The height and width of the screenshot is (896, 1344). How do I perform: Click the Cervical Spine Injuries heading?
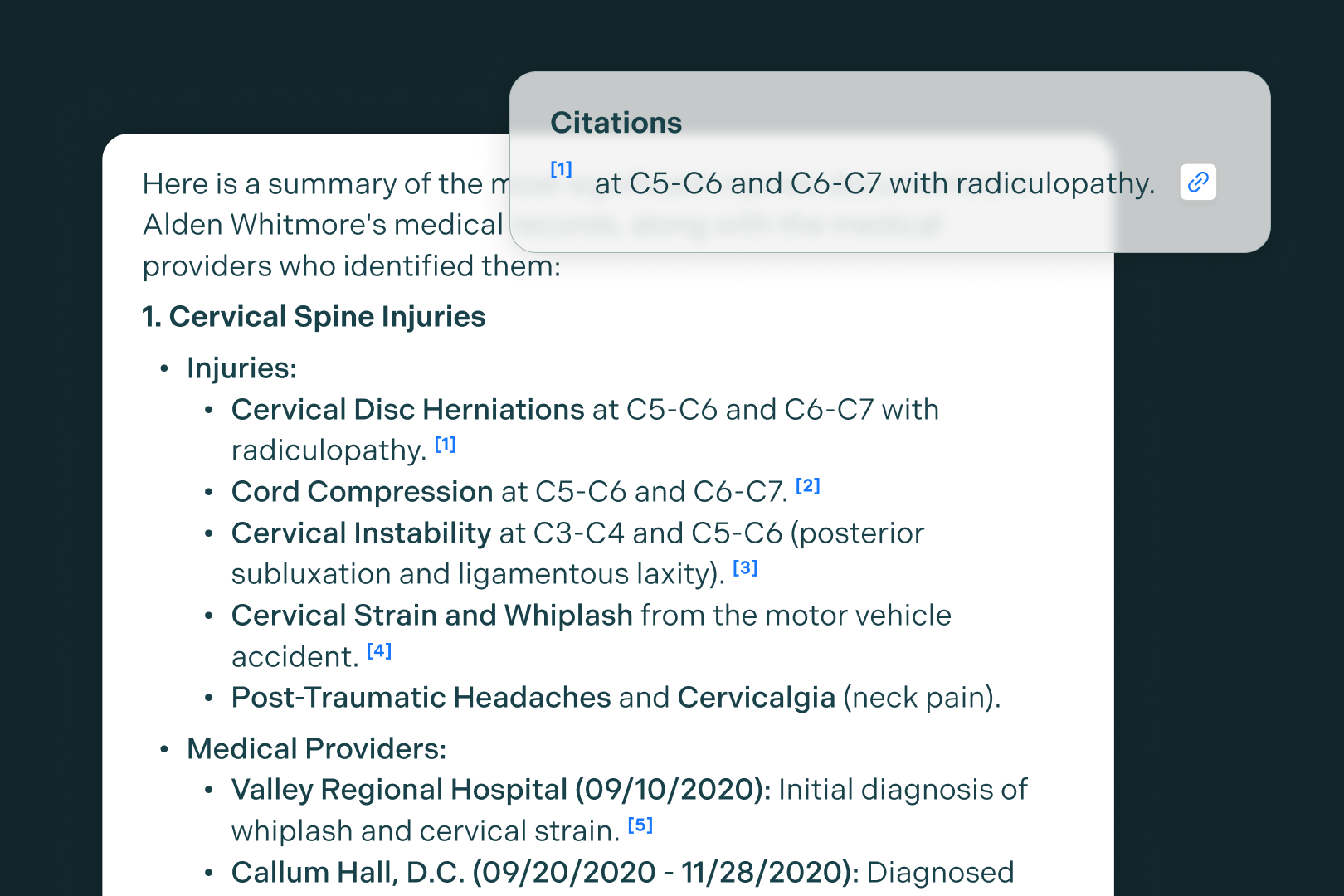[x=314, y=317]
